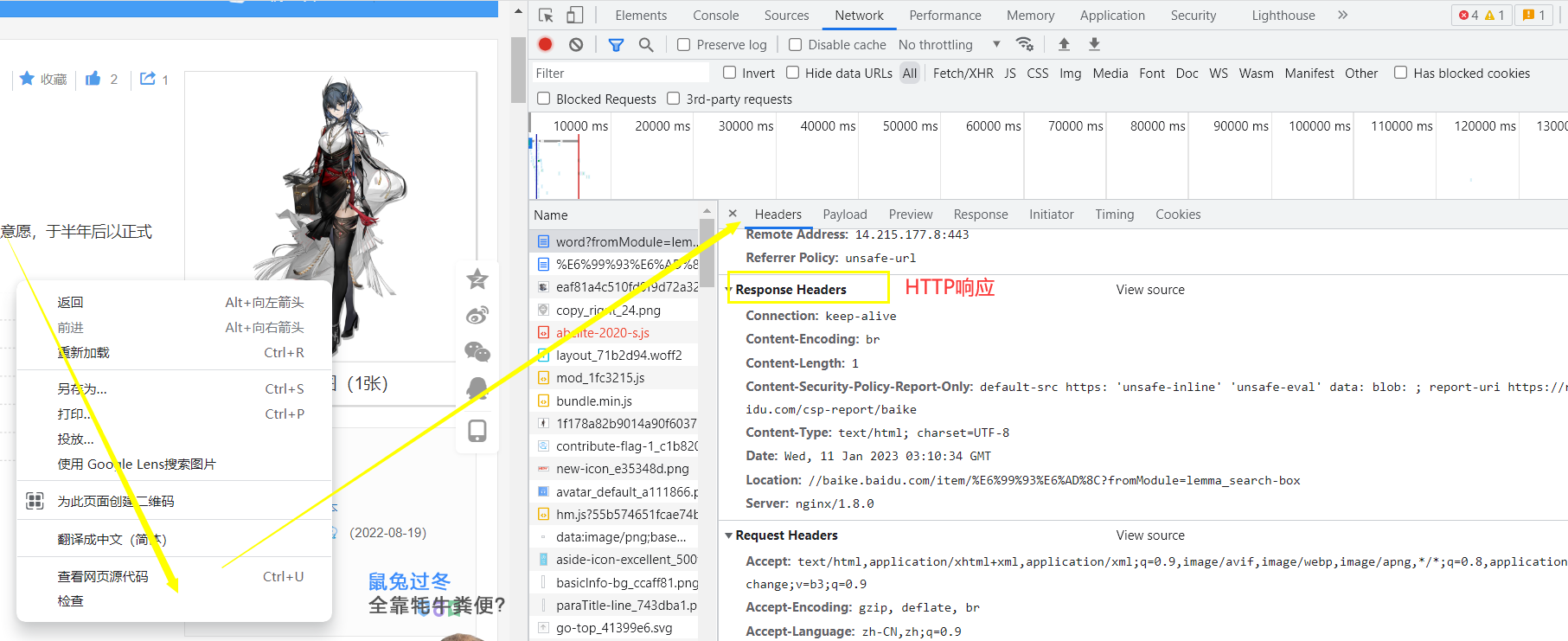Switch to the Elements tab

click(x=641, y=15)
